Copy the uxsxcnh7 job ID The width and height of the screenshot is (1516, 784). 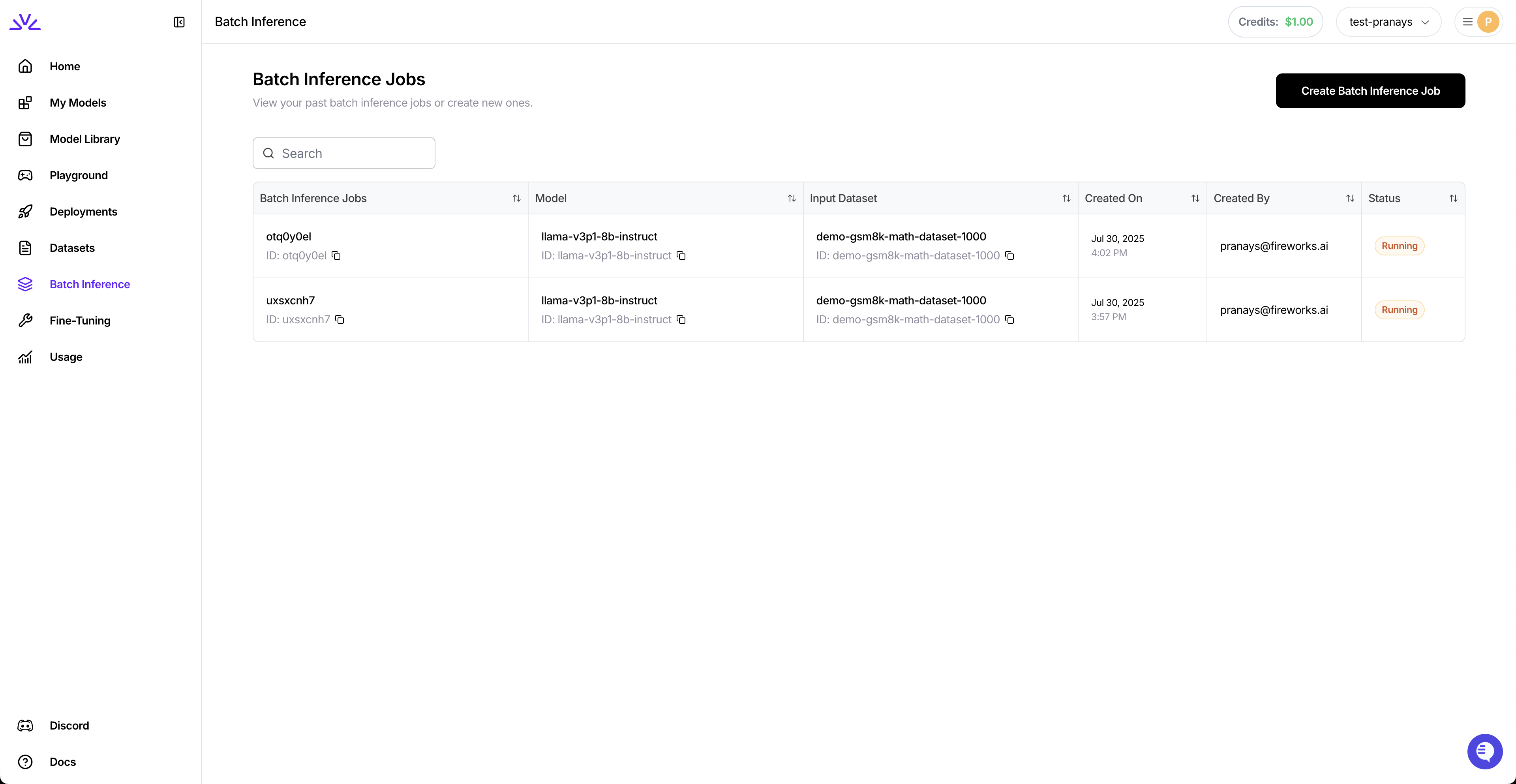pos(340,320)
